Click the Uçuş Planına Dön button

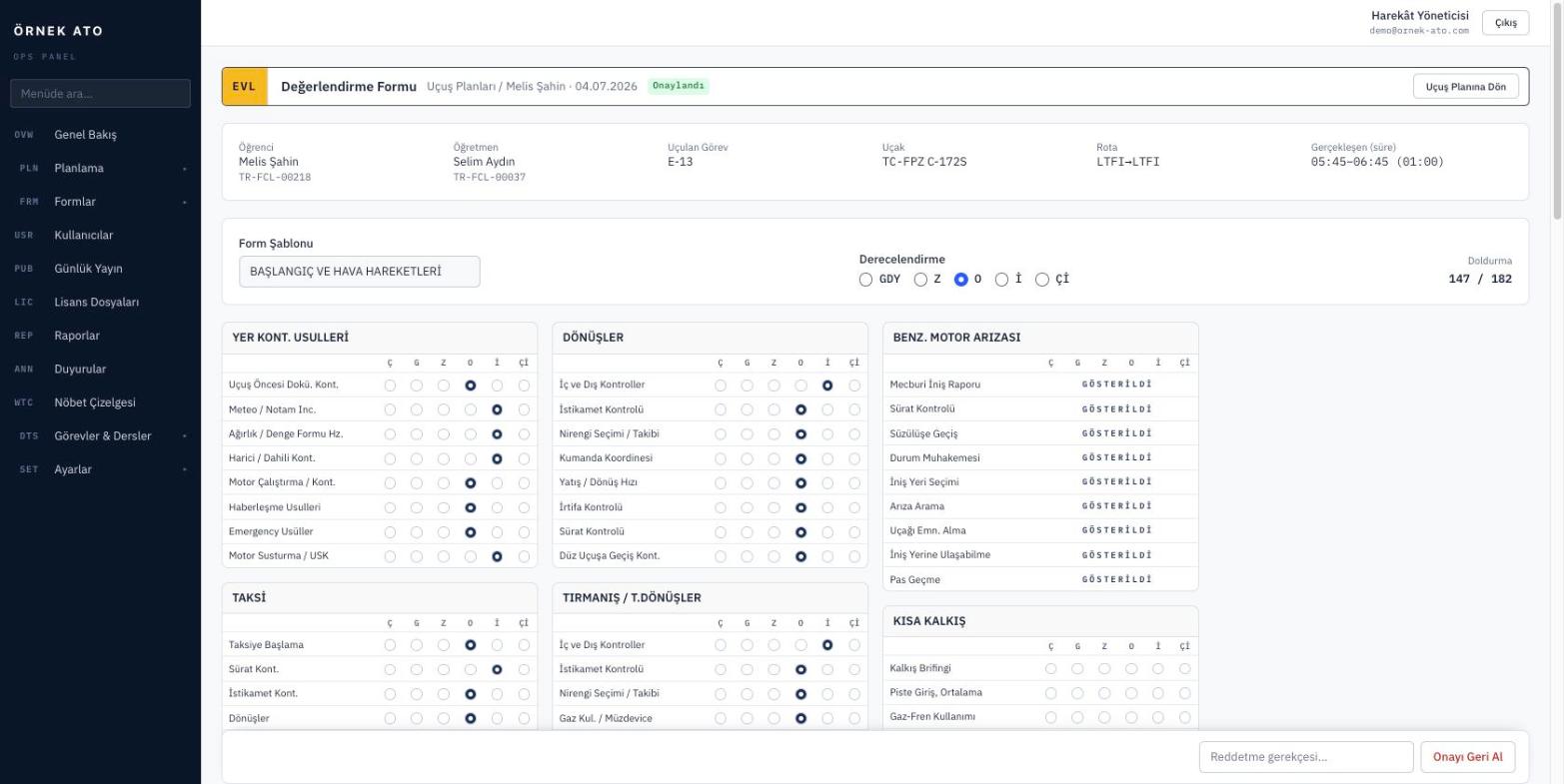[1465, 87]
